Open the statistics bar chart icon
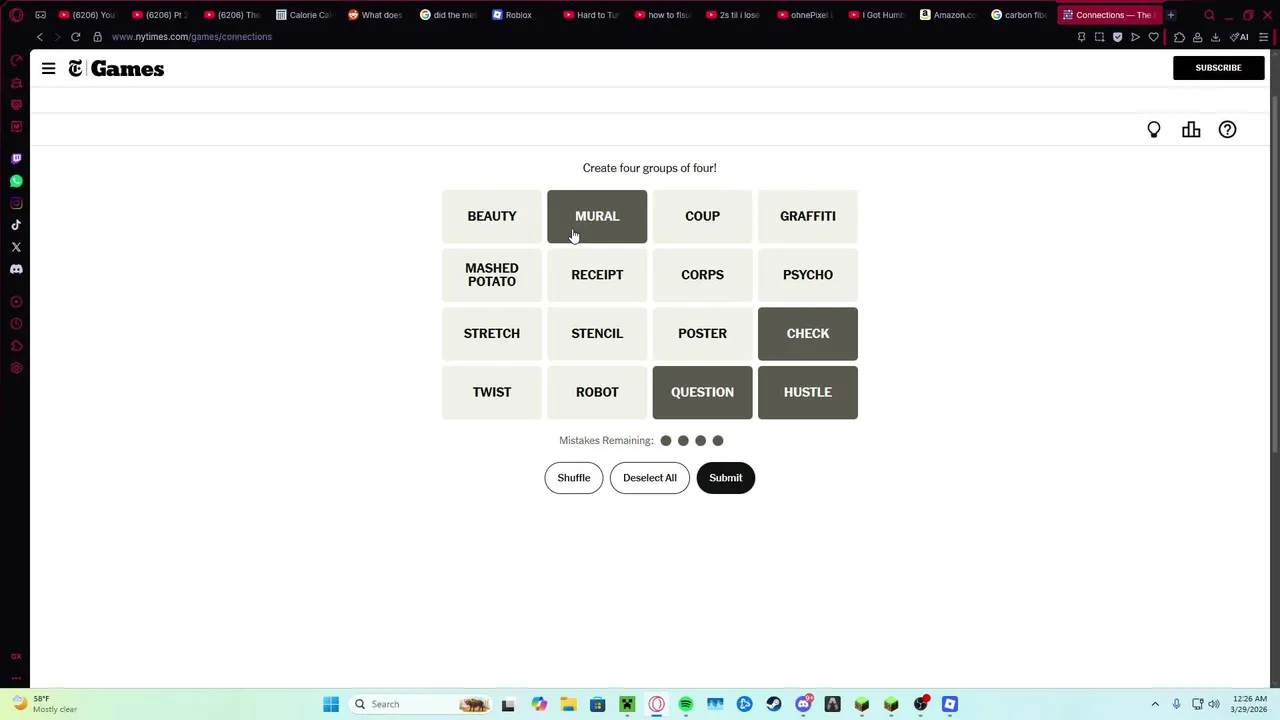 [1191, 130]
